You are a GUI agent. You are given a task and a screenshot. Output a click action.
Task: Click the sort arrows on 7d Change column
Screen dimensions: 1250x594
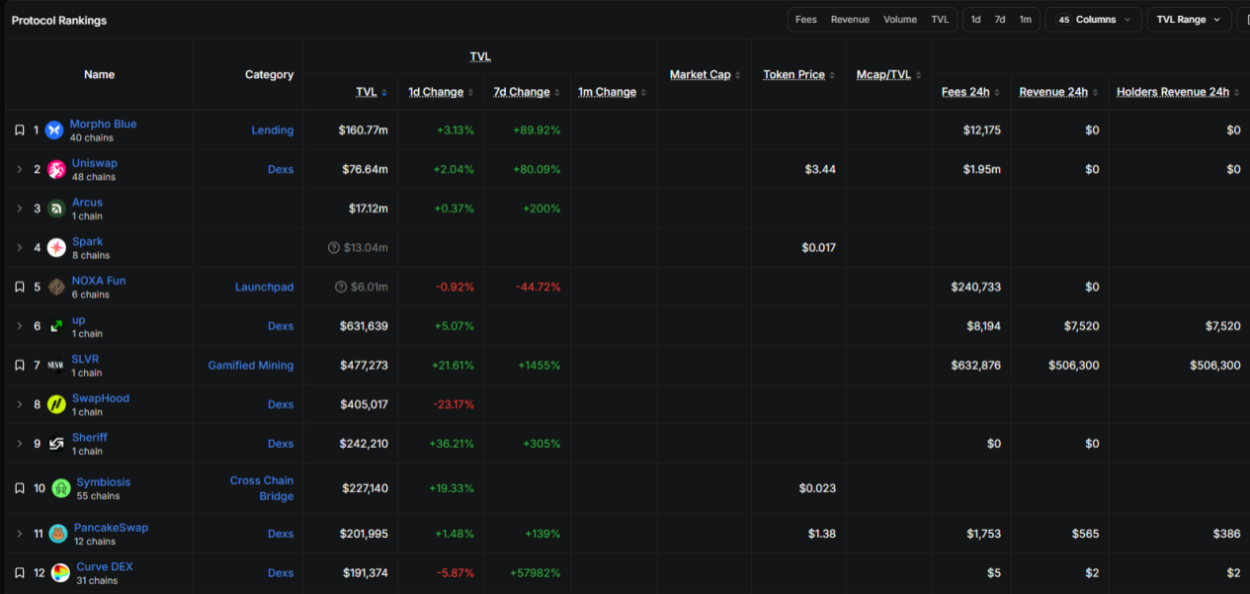click(558, 93)
